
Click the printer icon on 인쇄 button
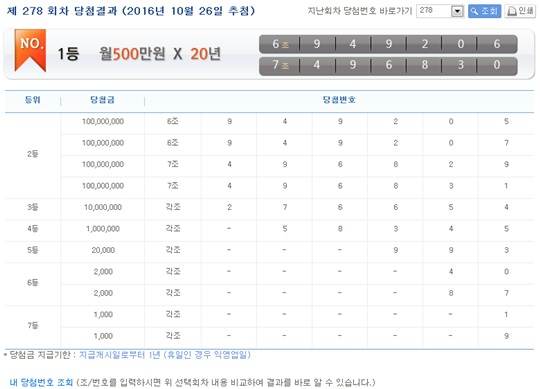[x=512, y=11]
